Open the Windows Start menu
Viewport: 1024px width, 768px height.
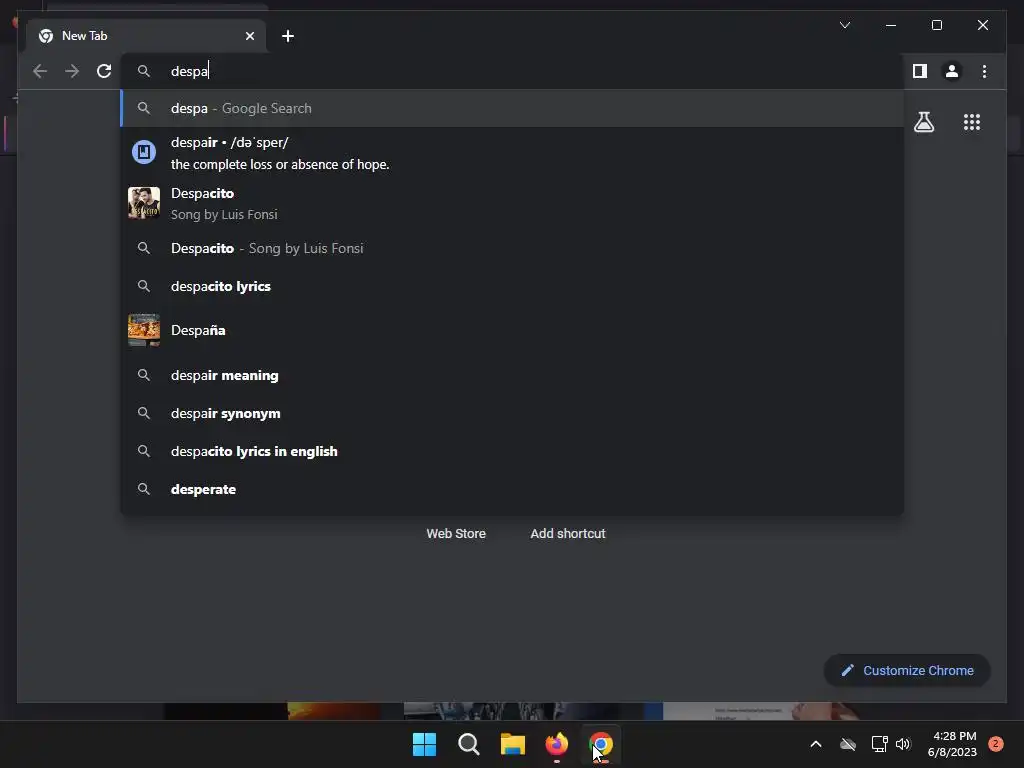click(x=424, y=744)
